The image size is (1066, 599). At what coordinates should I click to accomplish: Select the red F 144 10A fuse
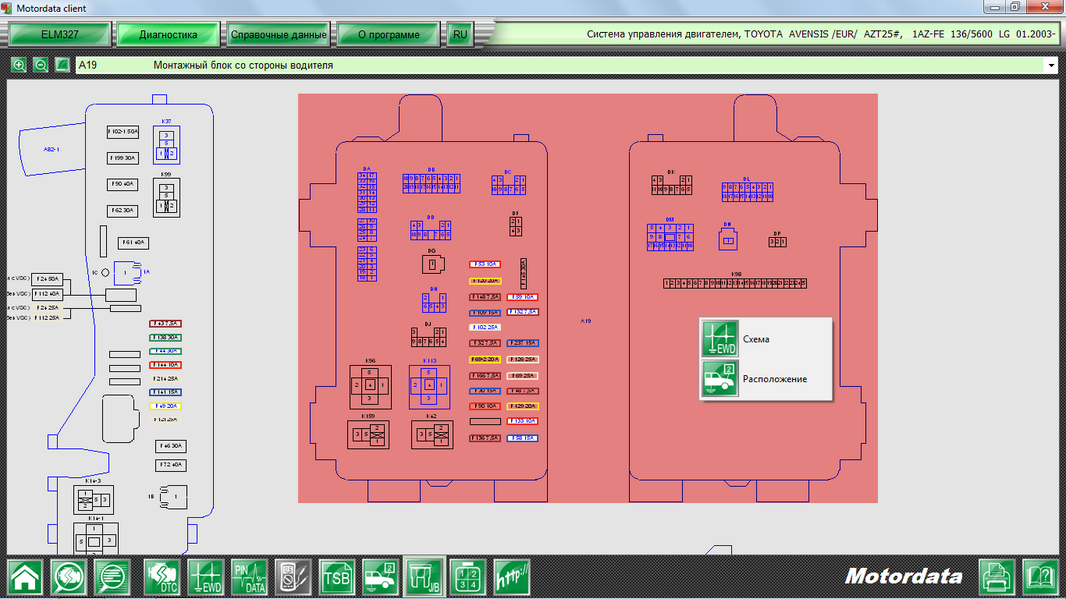pos(165,365)
